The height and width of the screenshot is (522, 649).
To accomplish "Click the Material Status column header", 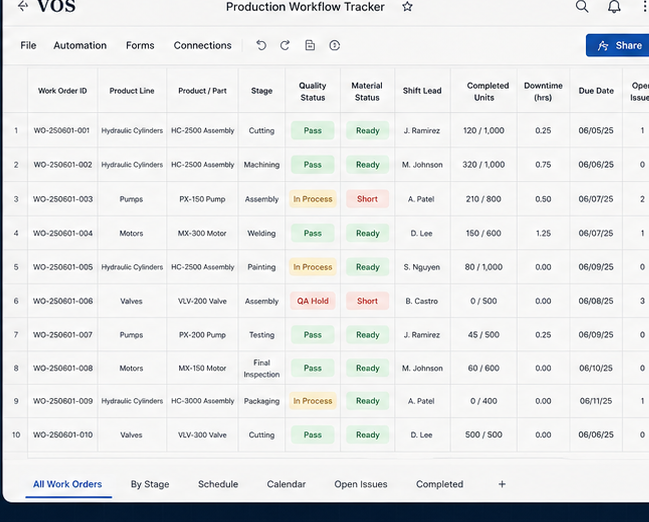I will pos(367,91).
